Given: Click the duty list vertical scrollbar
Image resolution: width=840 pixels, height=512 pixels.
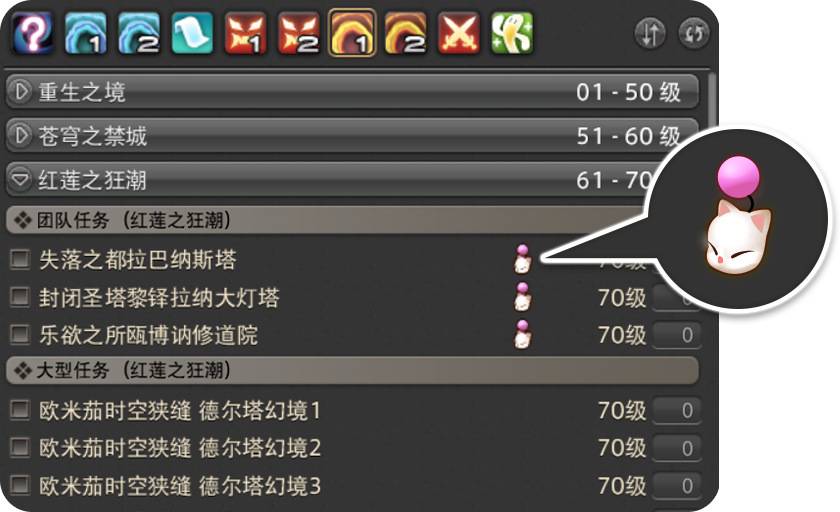Looking at the screenshot, I should point(711,102).
